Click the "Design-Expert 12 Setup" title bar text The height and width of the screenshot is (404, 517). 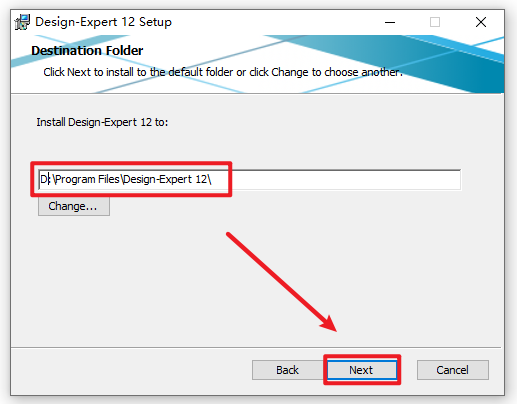(x=103, y=22)
